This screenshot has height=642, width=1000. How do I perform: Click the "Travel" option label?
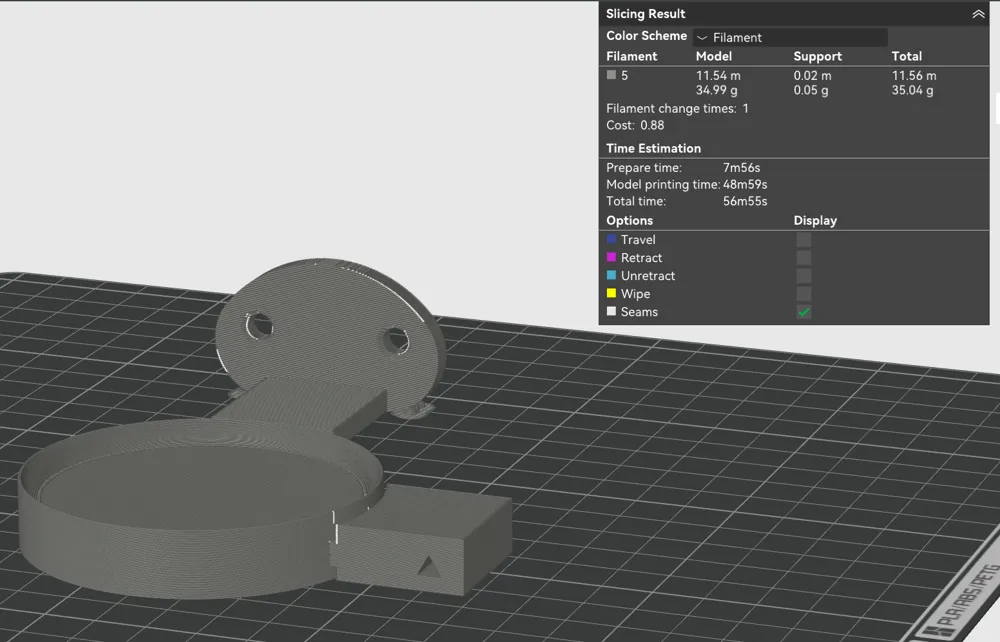point(638,240)
